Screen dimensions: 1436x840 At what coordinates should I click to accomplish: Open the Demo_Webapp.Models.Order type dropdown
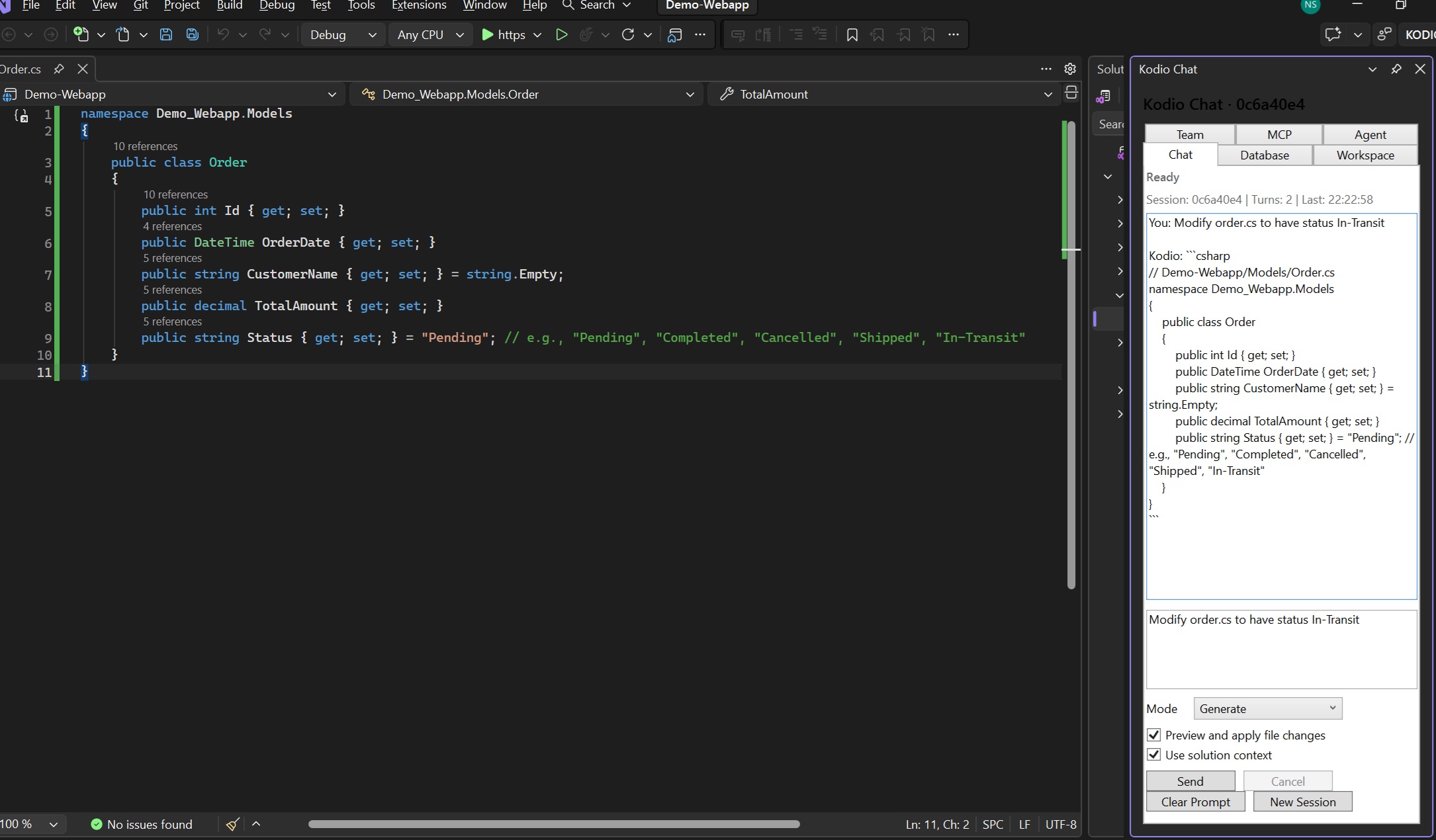click(527, 95)
